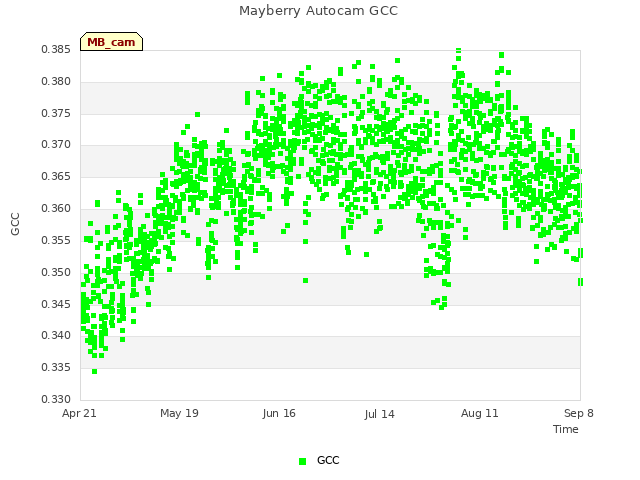The width and height of the screenshot is (640, 480).
Task: Click the green GCC legend swatch
Action: (x=302, y=461)
